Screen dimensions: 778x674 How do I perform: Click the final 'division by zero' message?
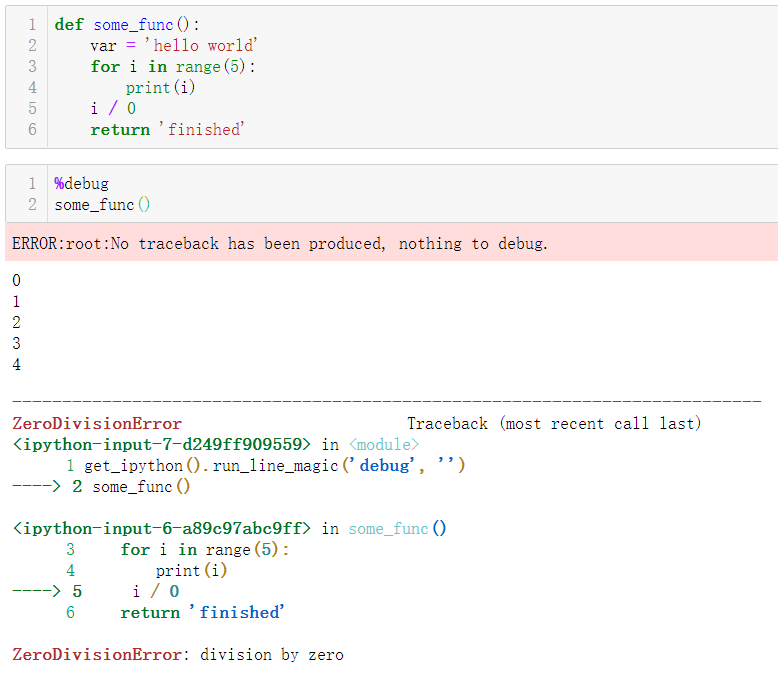click(x=272, y=655)
